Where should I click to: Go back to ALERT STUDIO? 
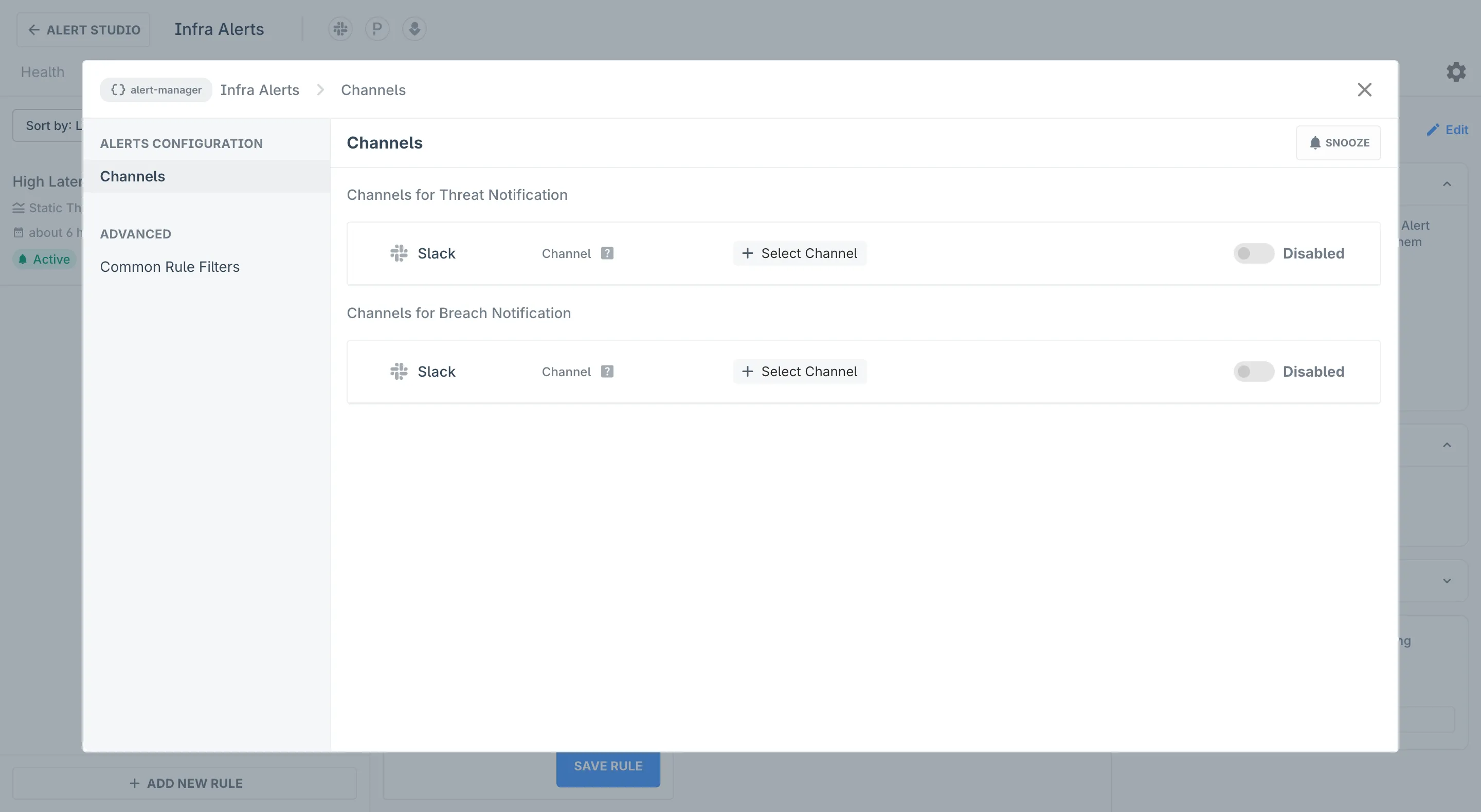[84, 30]
